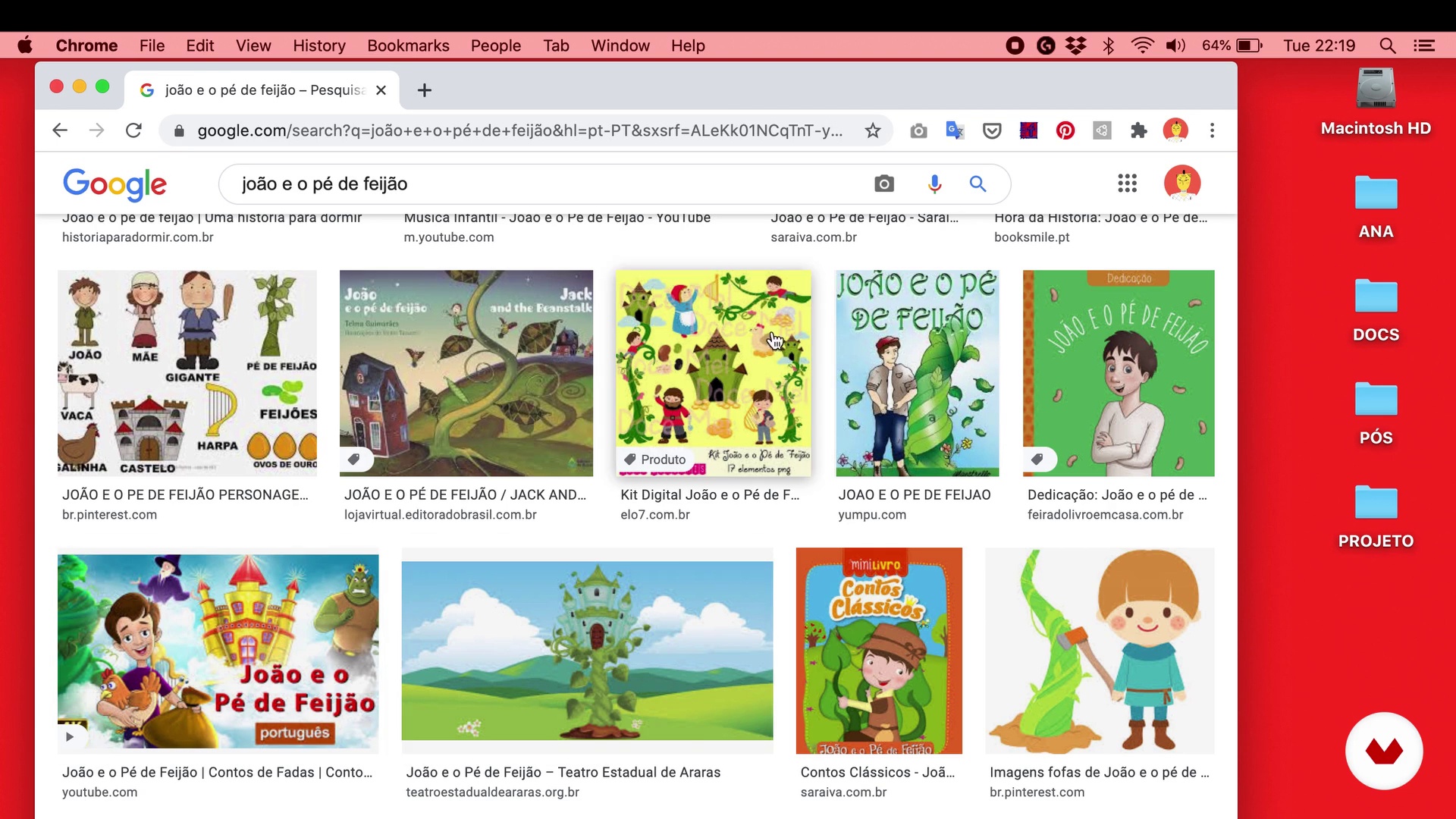Open the People menu
Viewport: 1456px width, 819px height.
click(x=496, y=45)
